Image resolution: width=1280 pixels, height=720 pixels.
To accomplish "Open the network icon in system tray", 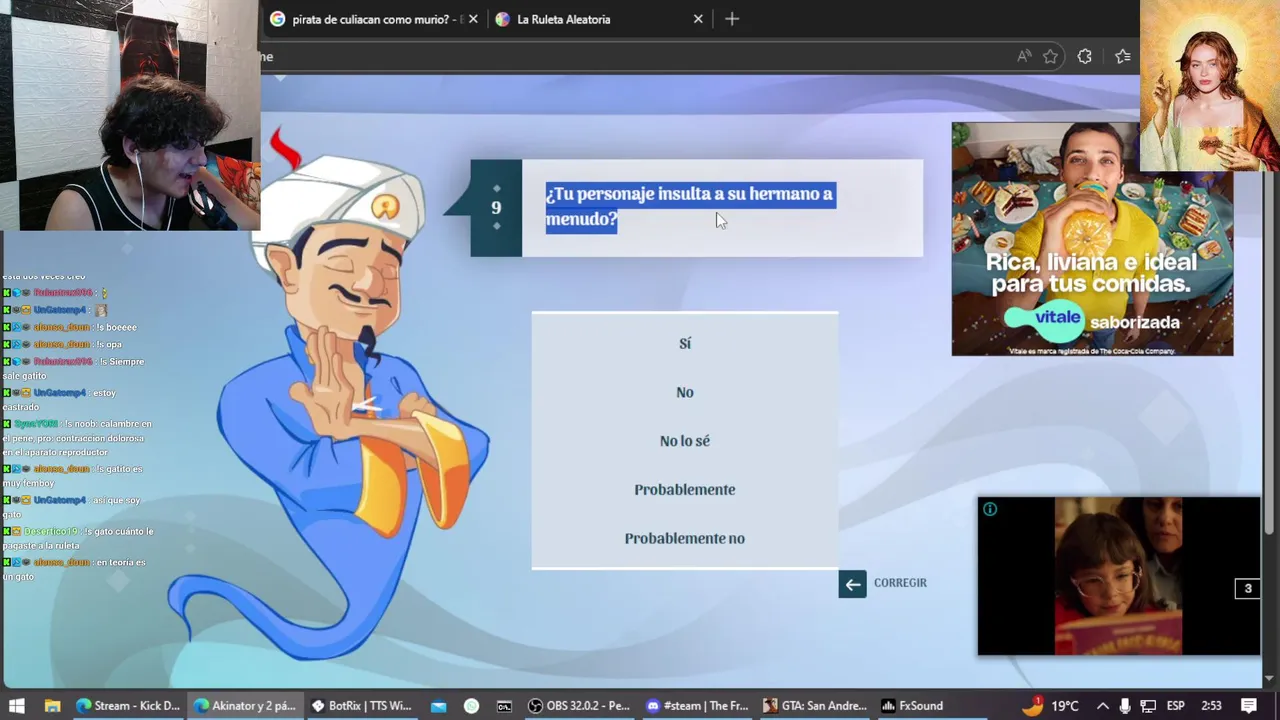I will [x=1148, y=705].
